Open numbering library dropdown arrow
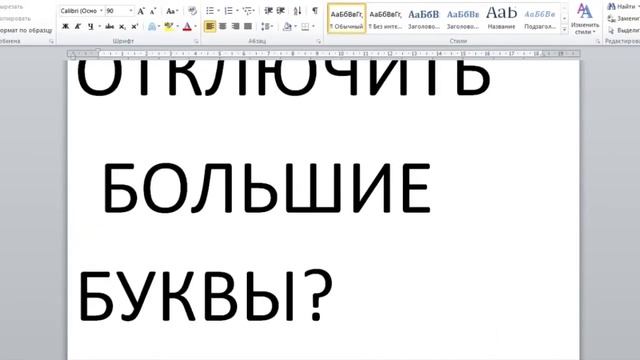640x360 pixels. tap(237, 11)
